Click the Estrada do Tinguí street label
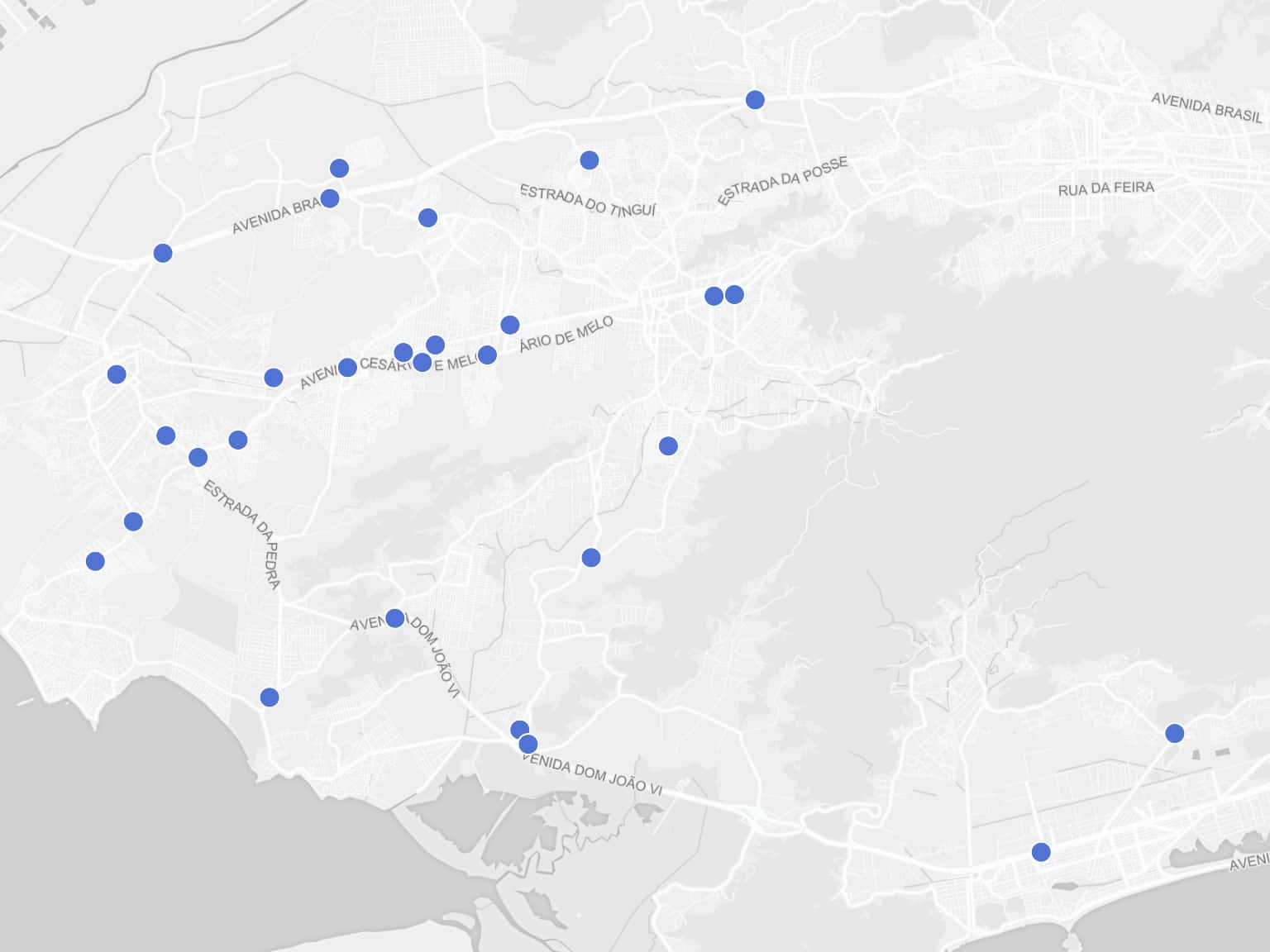Viewport: 1270px width, 952px height. pyautogui.click(x=588, y=200)
